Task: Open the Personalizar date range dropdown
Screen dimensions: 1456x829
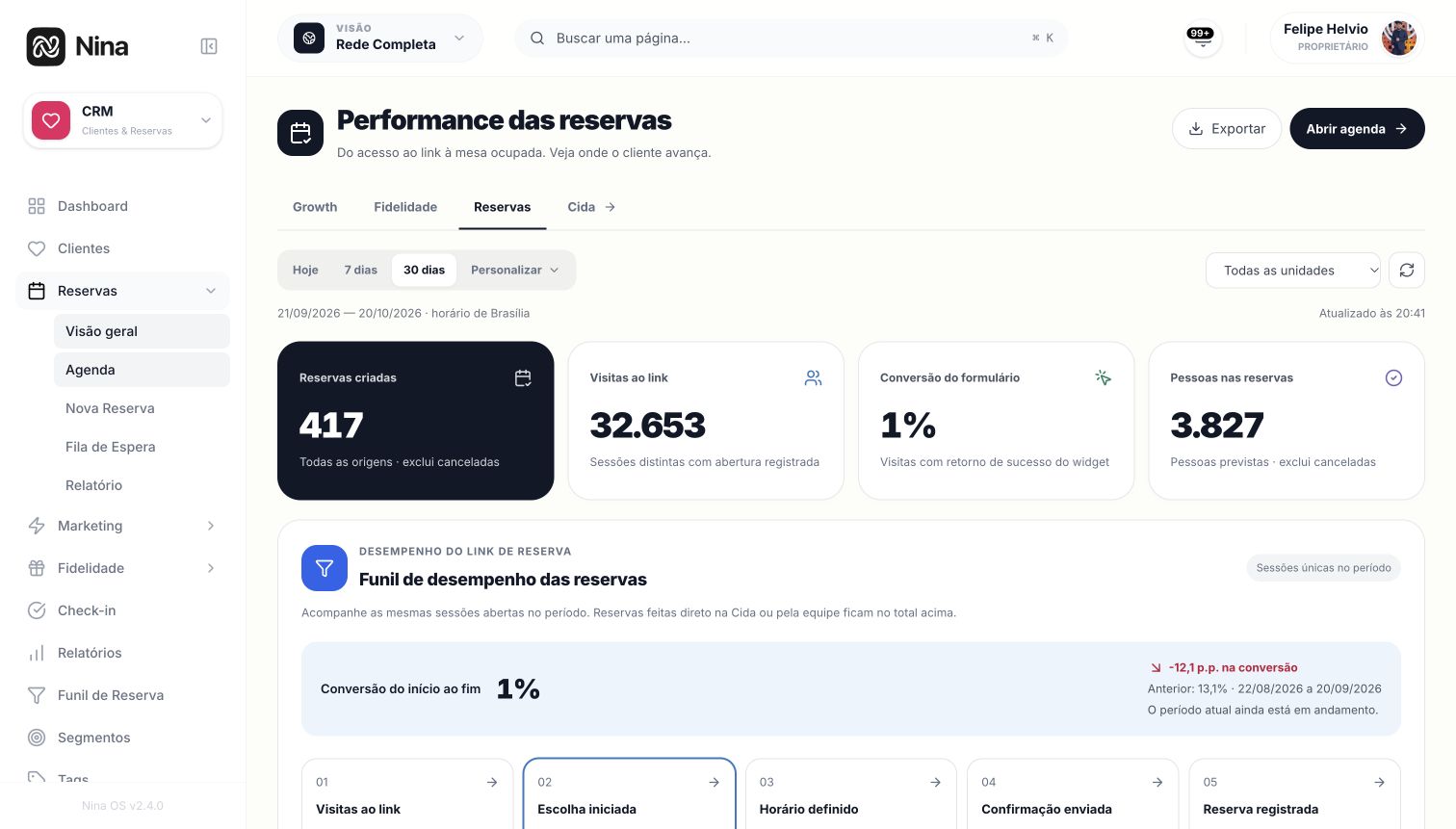Action: [514, 271]
